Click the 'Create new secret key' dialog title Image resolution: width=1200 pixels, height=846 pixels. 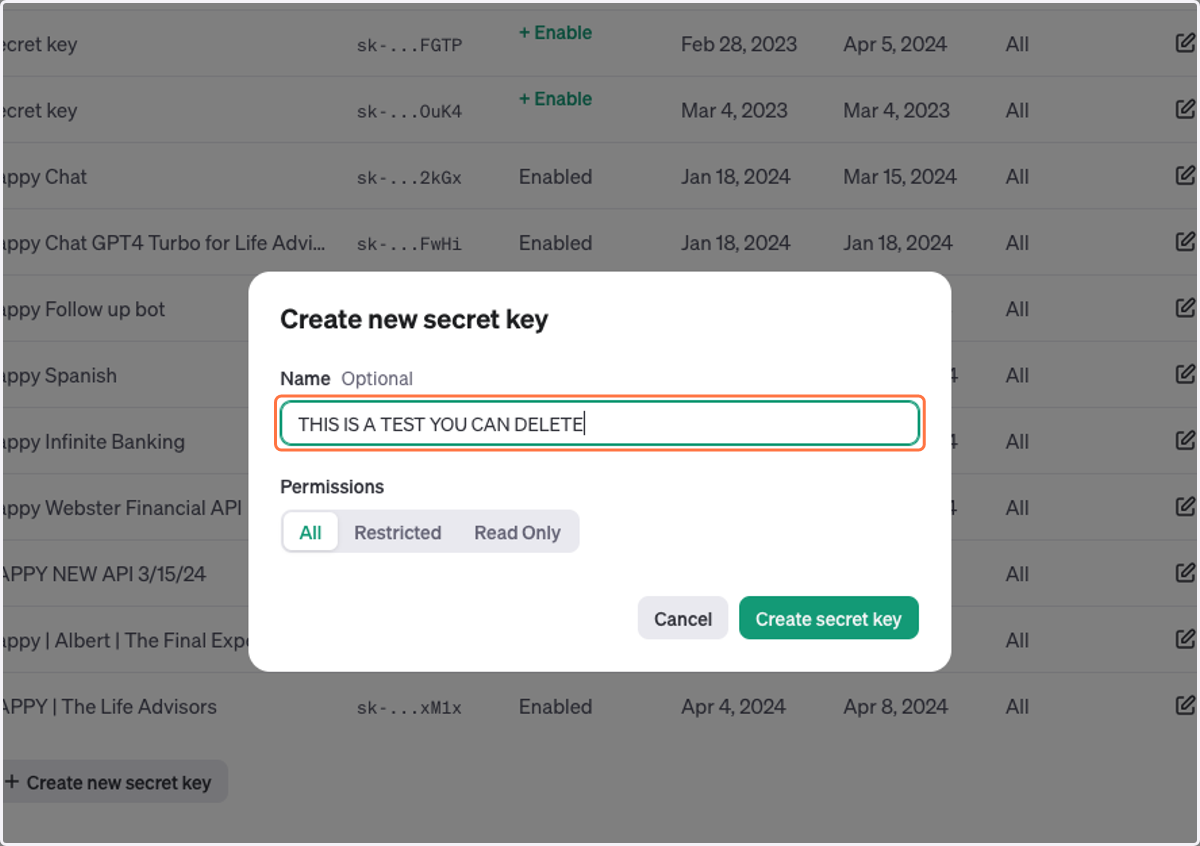click(x=414, y=320)
